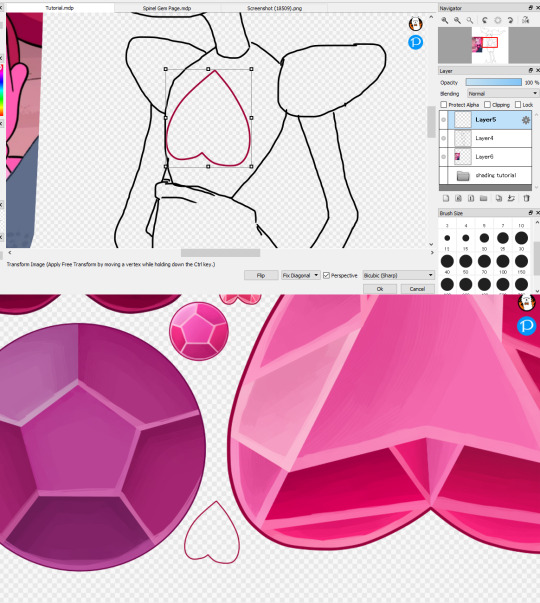This screenshot has height=603, width=540.
Task: Toggle visibility of Layer4
Action: pyautogui.click(x=443, y=138)
